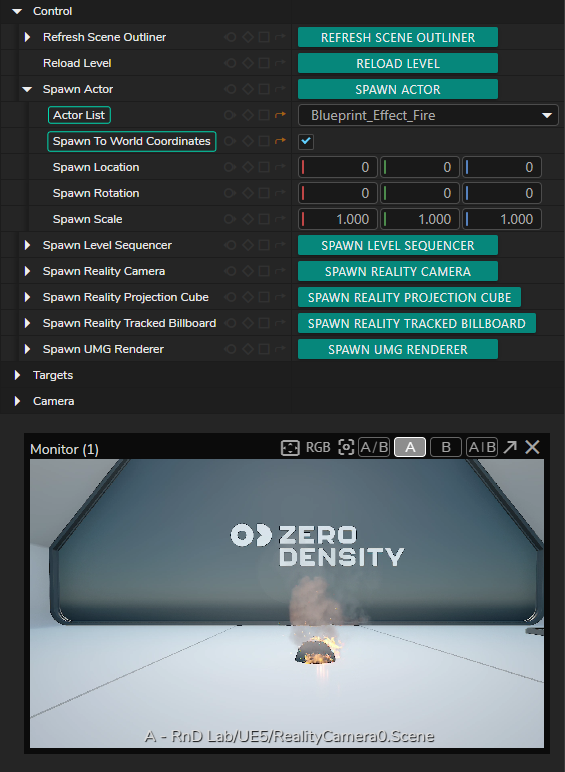Click the safe-frame icon in Monitor header

click(x=290, y=448)
